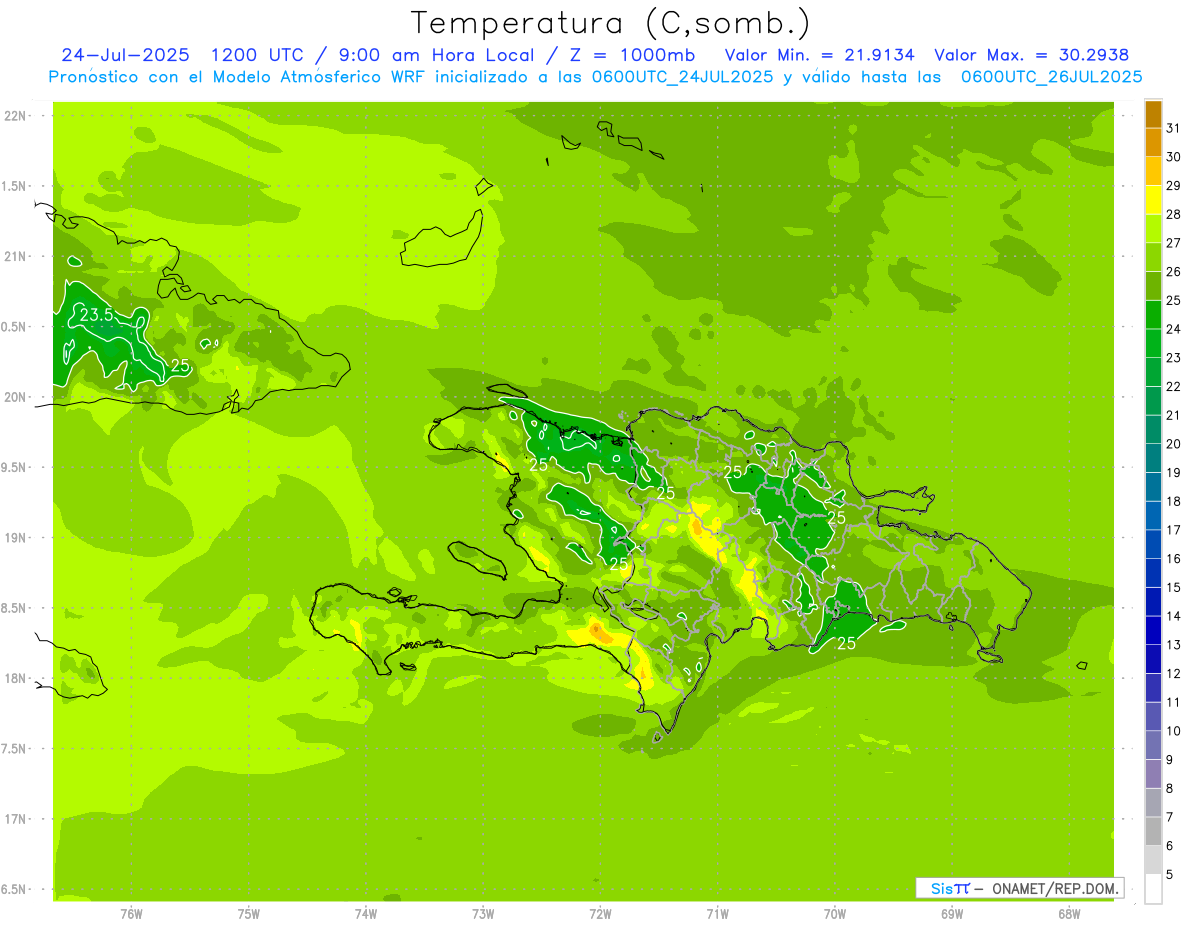Screen dimensions: 1200x927
Task: Click the '20N' latitude label
Action: tap(15, 397)
